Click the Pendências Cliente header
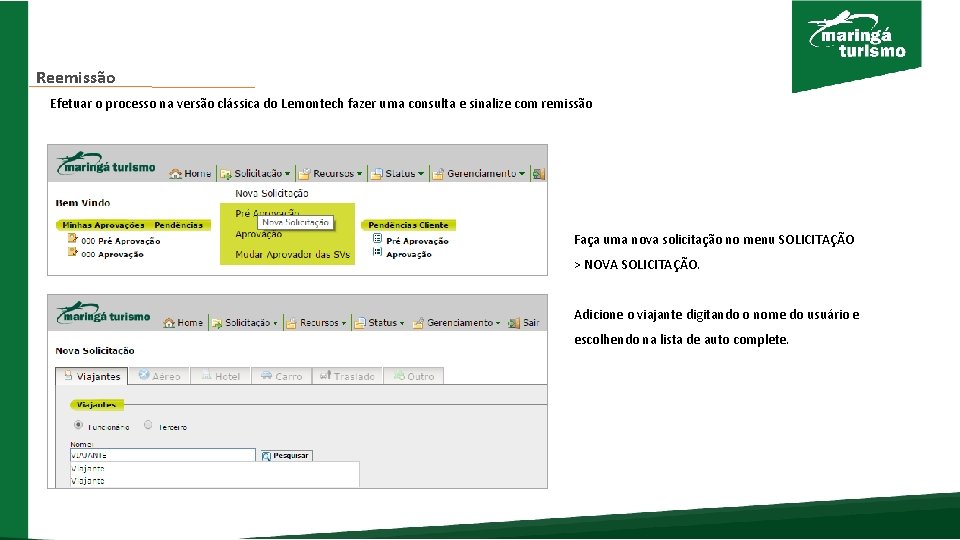960x540 pixels. 408,225
